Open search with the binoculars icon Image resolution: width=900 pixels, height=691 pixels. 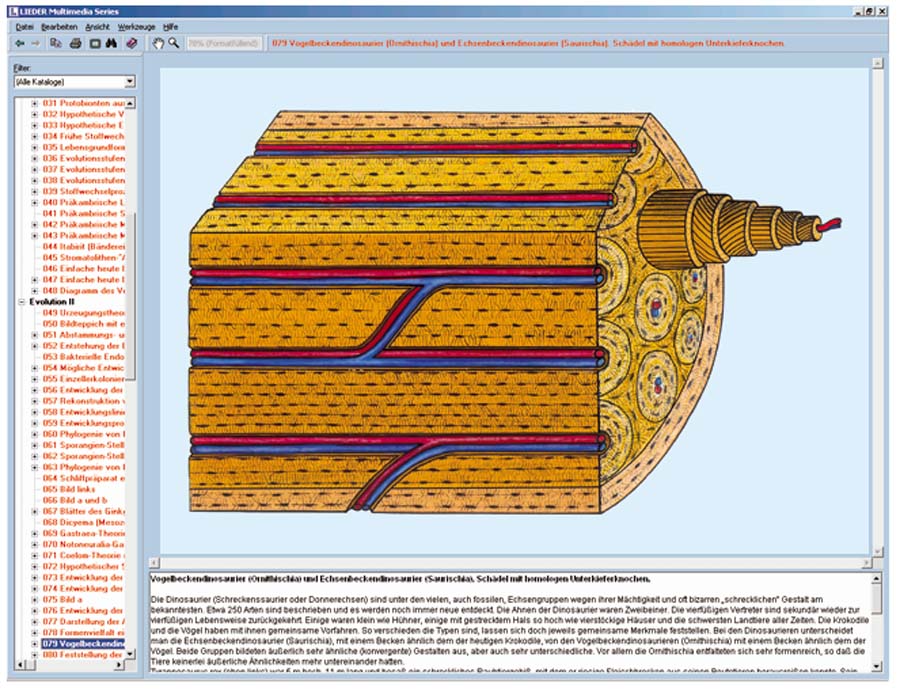coord(113,44)
